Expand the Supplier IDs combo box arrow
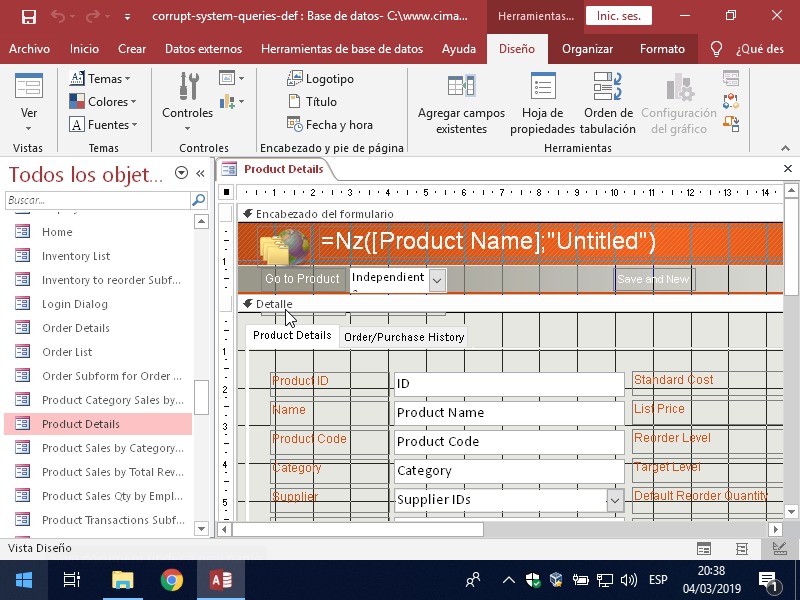This screenshot has width=800, height=600. click(x=614, y=499)
